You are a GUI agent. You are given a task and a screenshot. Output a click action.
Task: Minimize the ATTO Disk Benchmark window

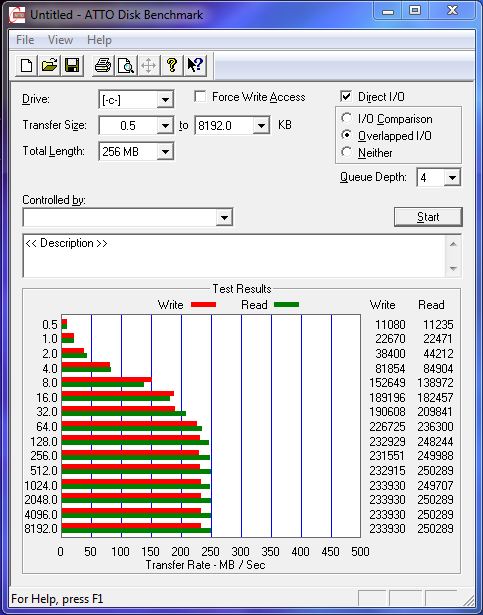click(x=388, y=11)
